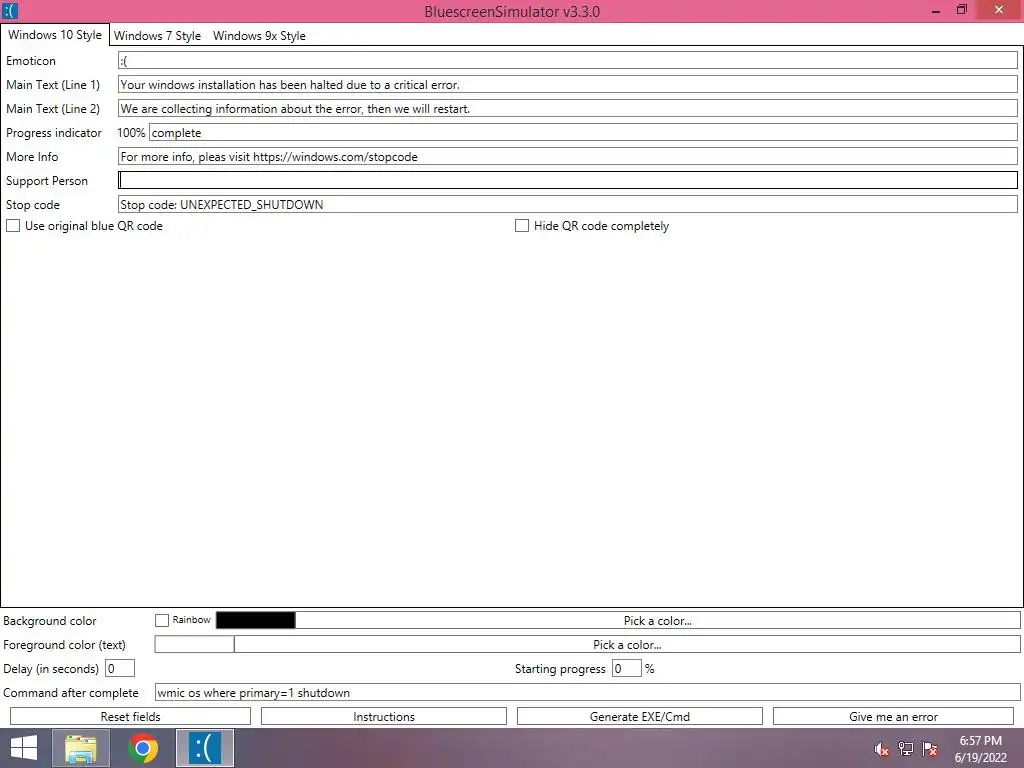Click the Stop code label
This screenshot has width=1024, height=768.
pos(33,205)
